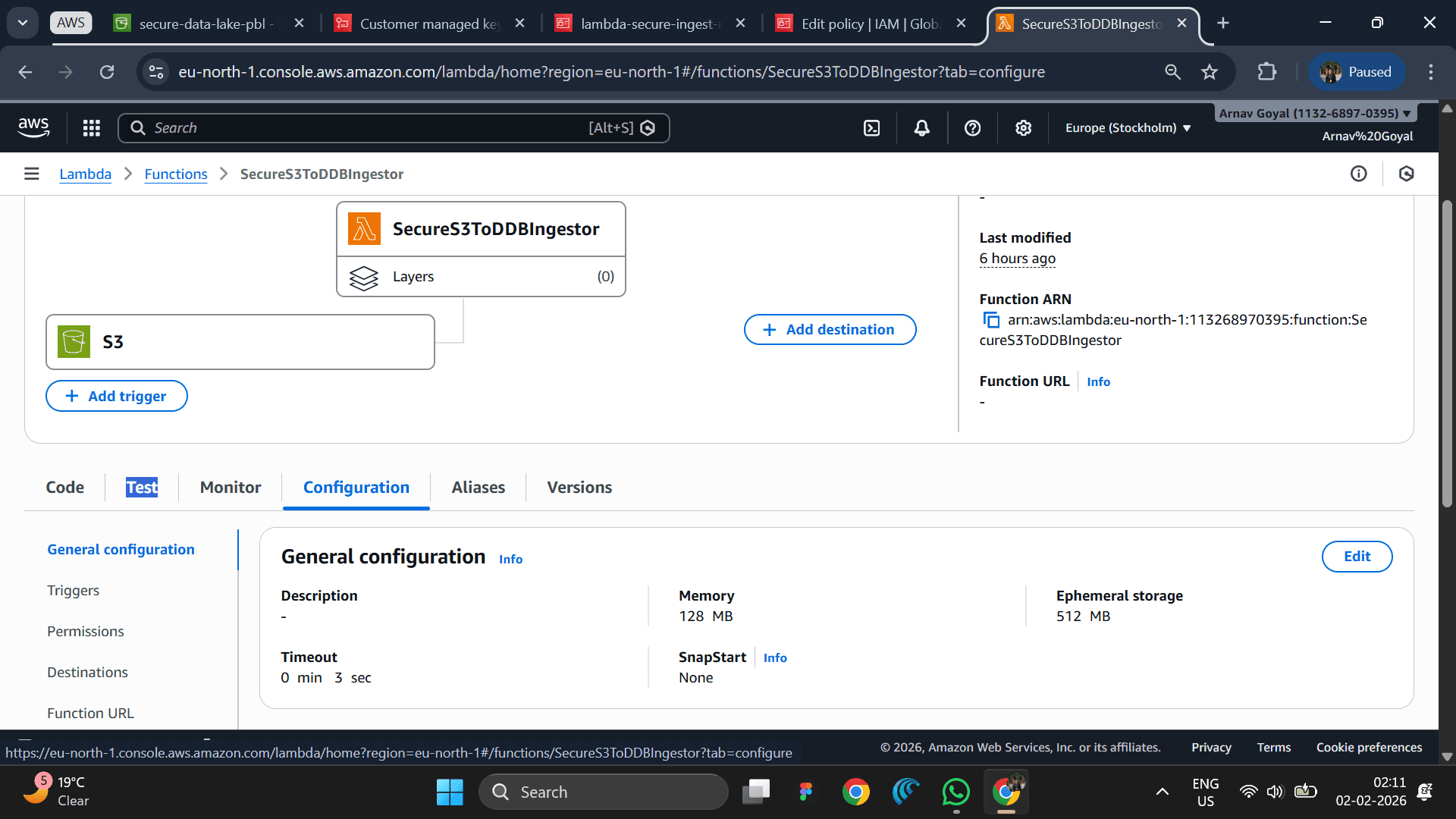Image resolution: width=1456 pixels, height=819 pixels.
Task: Open the notifications bell icon
Action: point(921,128)
